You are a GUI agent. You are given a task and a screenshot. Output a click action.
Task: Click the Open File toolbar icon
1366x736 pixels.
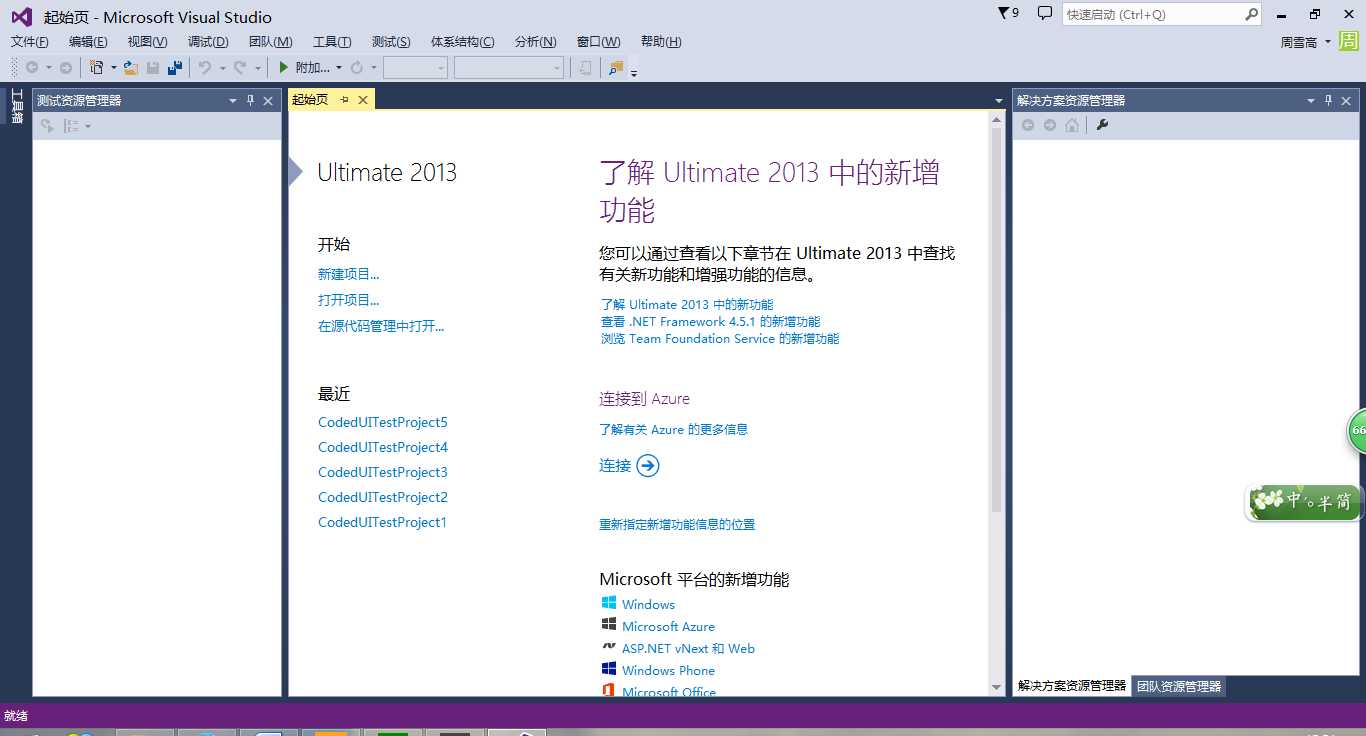coord(131,67)
